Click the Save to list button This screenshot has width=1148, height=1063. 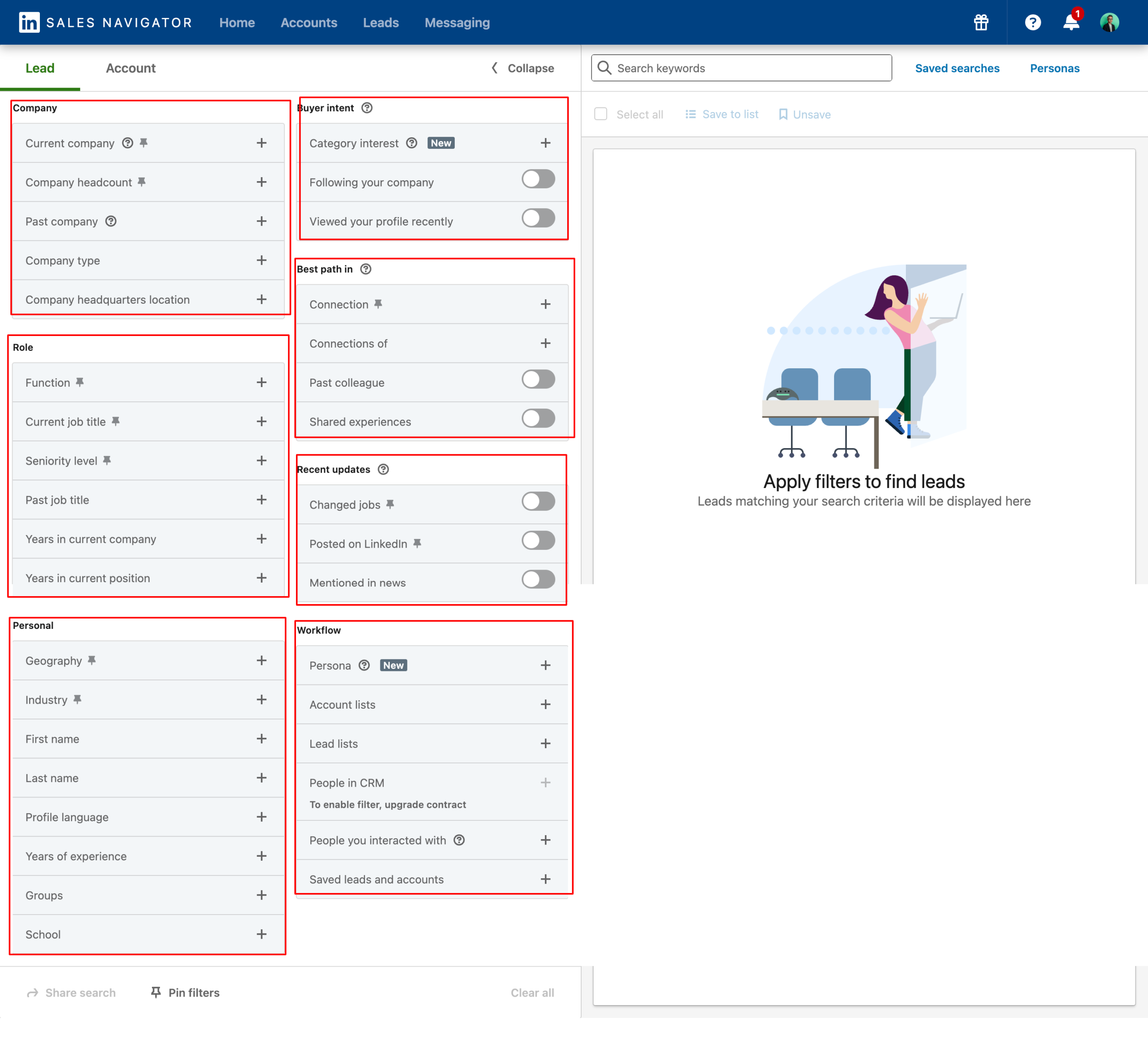(721, 114)
